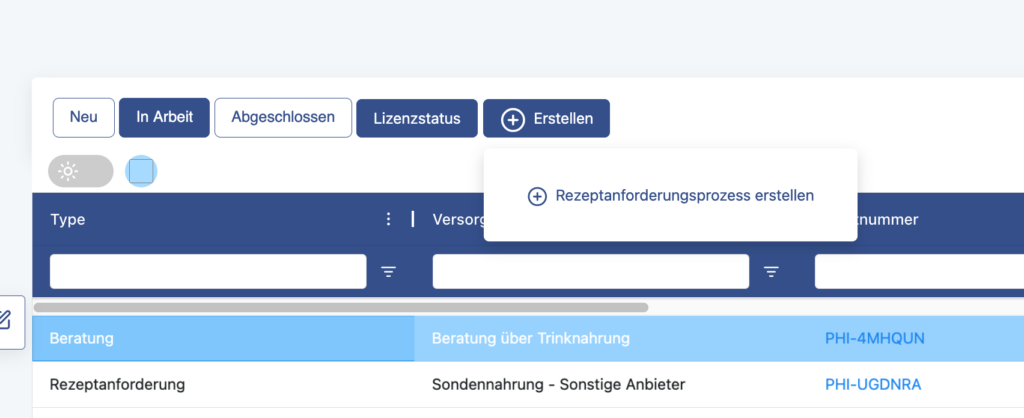Switch to the Neu tab

click(84, 118)
